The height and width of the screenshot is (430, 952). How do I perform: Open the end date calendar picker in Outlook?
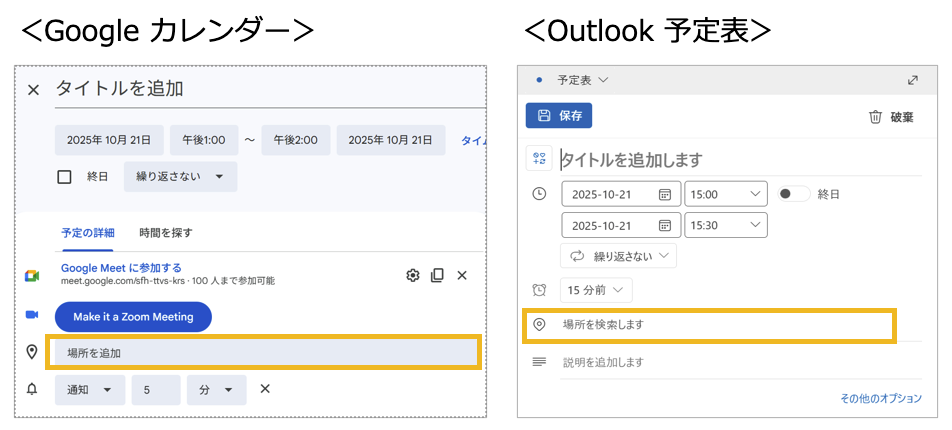pos(665,225)
